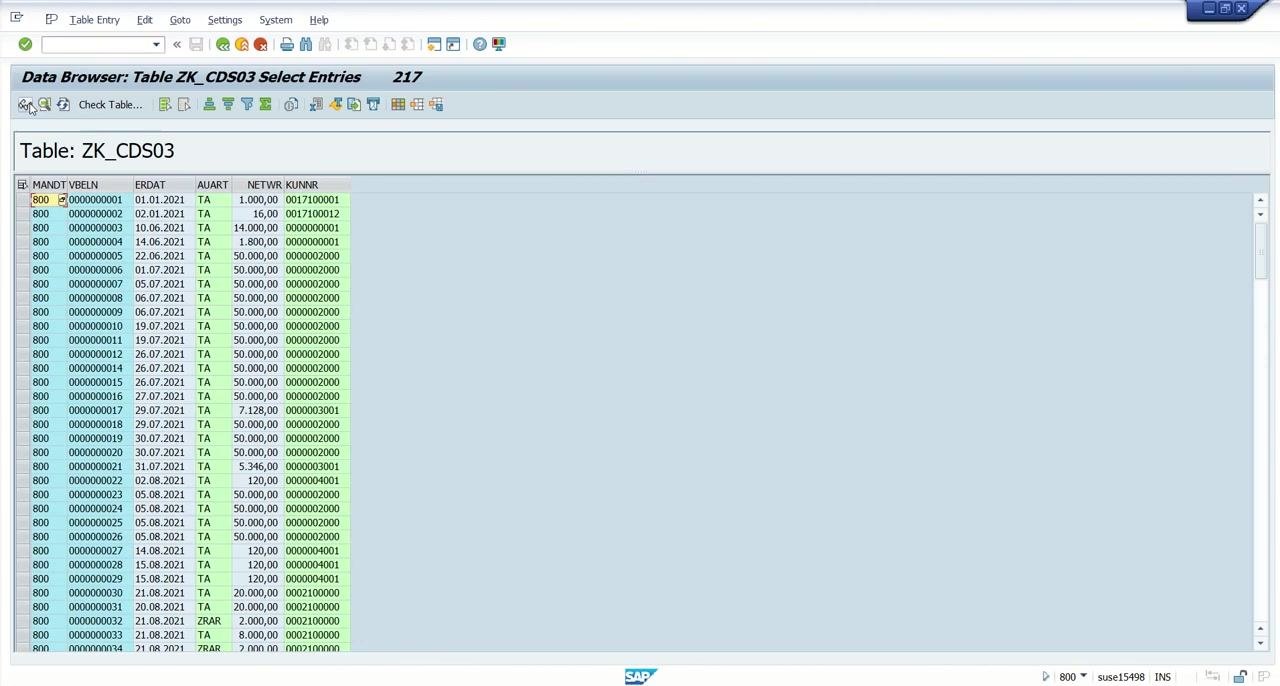This screenshot has height=686, width=1280.
Task: Open the Table Entry menu
Action: [94, 20]
